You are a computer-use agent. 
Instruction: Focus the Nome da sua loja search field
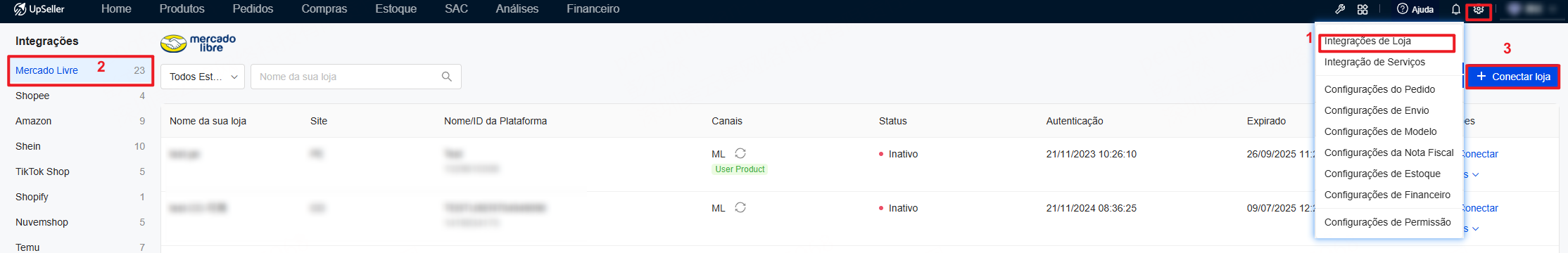click(x=345, y=77)
